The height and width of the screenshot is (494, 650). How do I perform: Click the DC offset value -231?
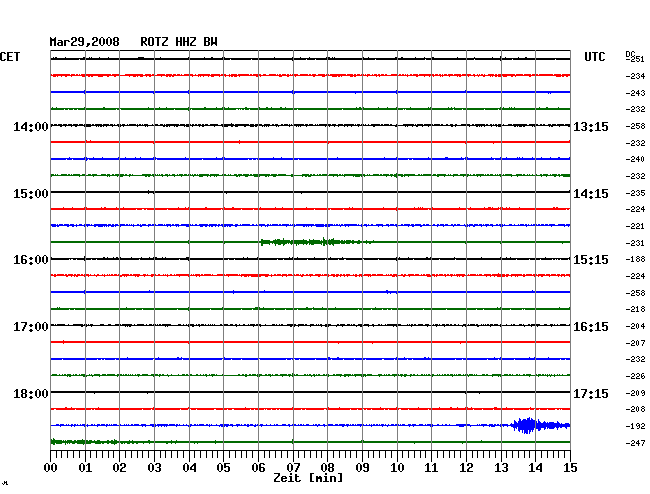(635, 243)
